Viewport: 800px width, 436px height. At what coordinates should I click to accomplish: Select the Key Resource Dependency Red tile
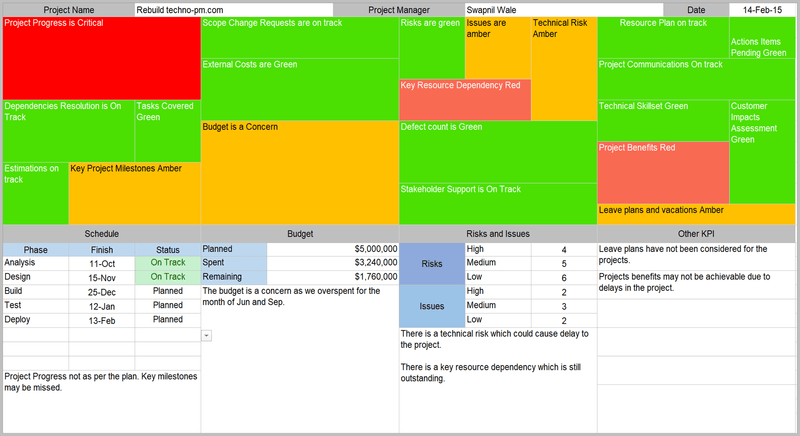coord(464,100)
